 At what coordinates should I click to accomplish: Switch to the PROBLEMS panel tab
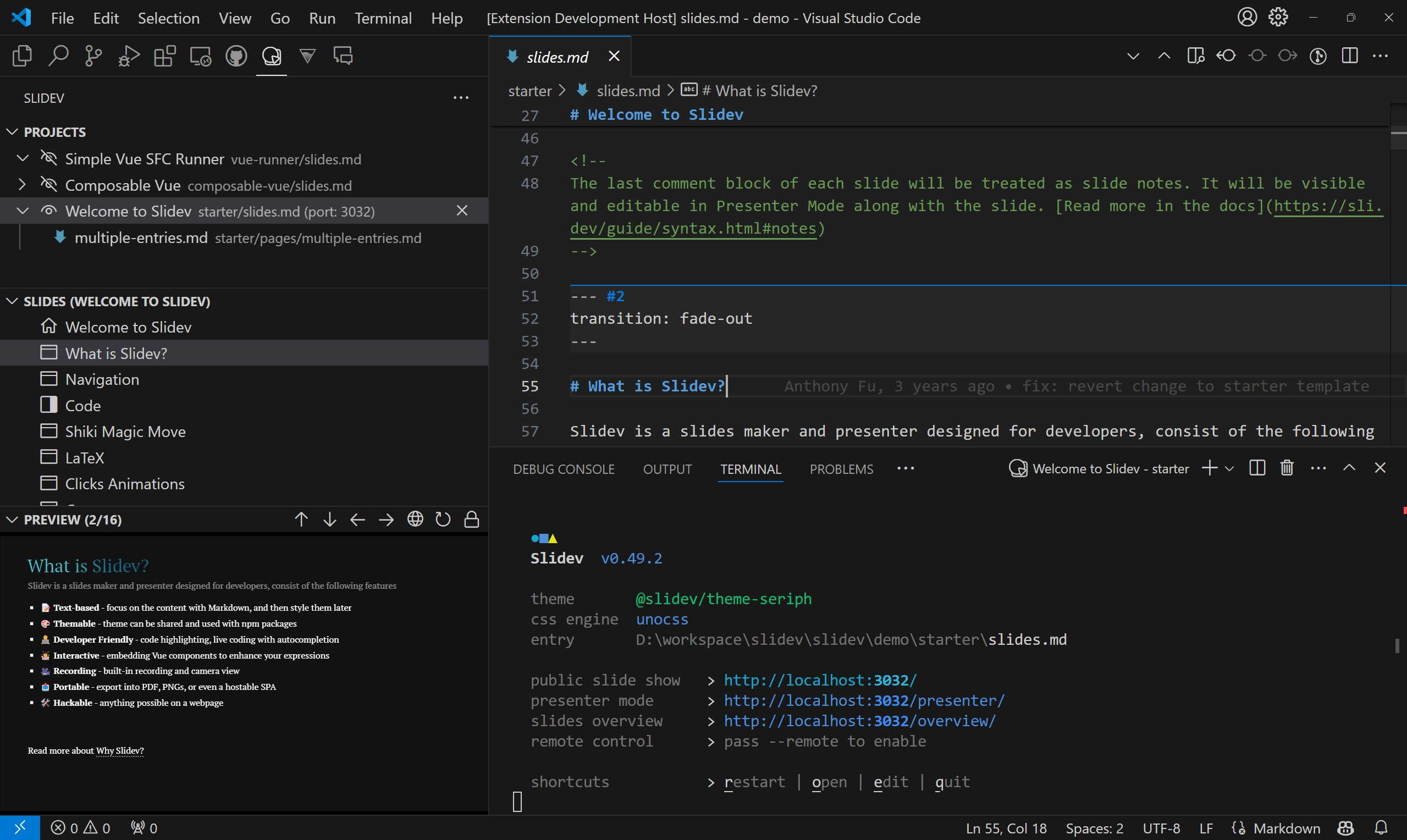[x=841, y=469]
